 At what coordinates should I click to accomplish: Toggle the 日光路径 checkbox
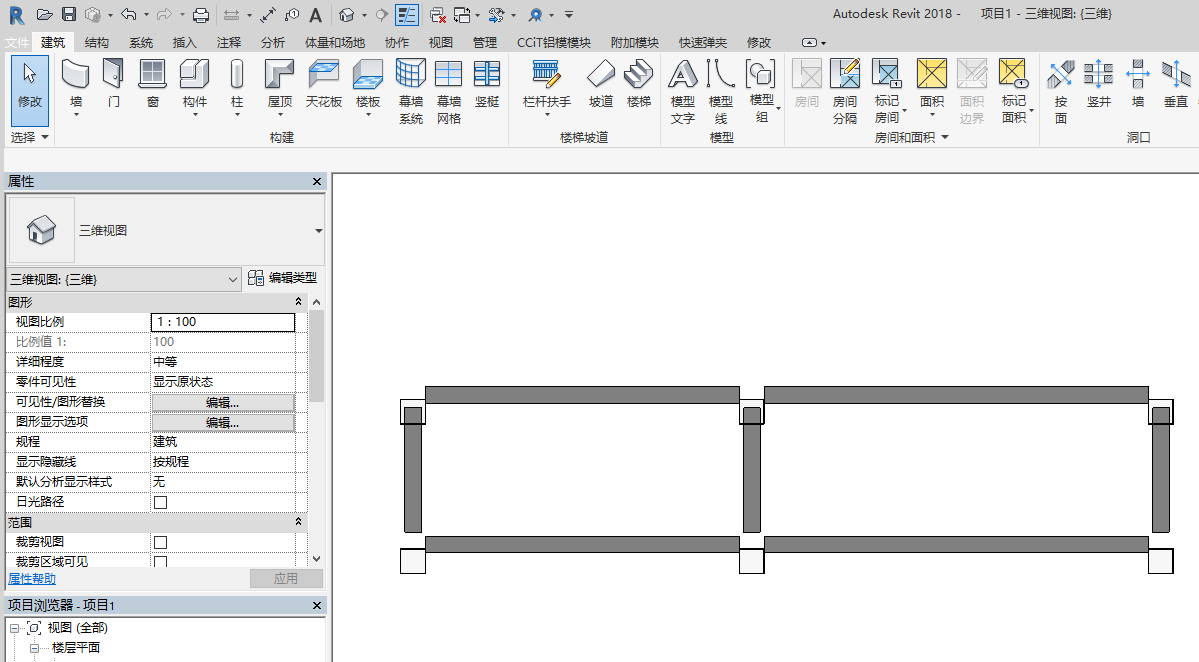[161, 502]
